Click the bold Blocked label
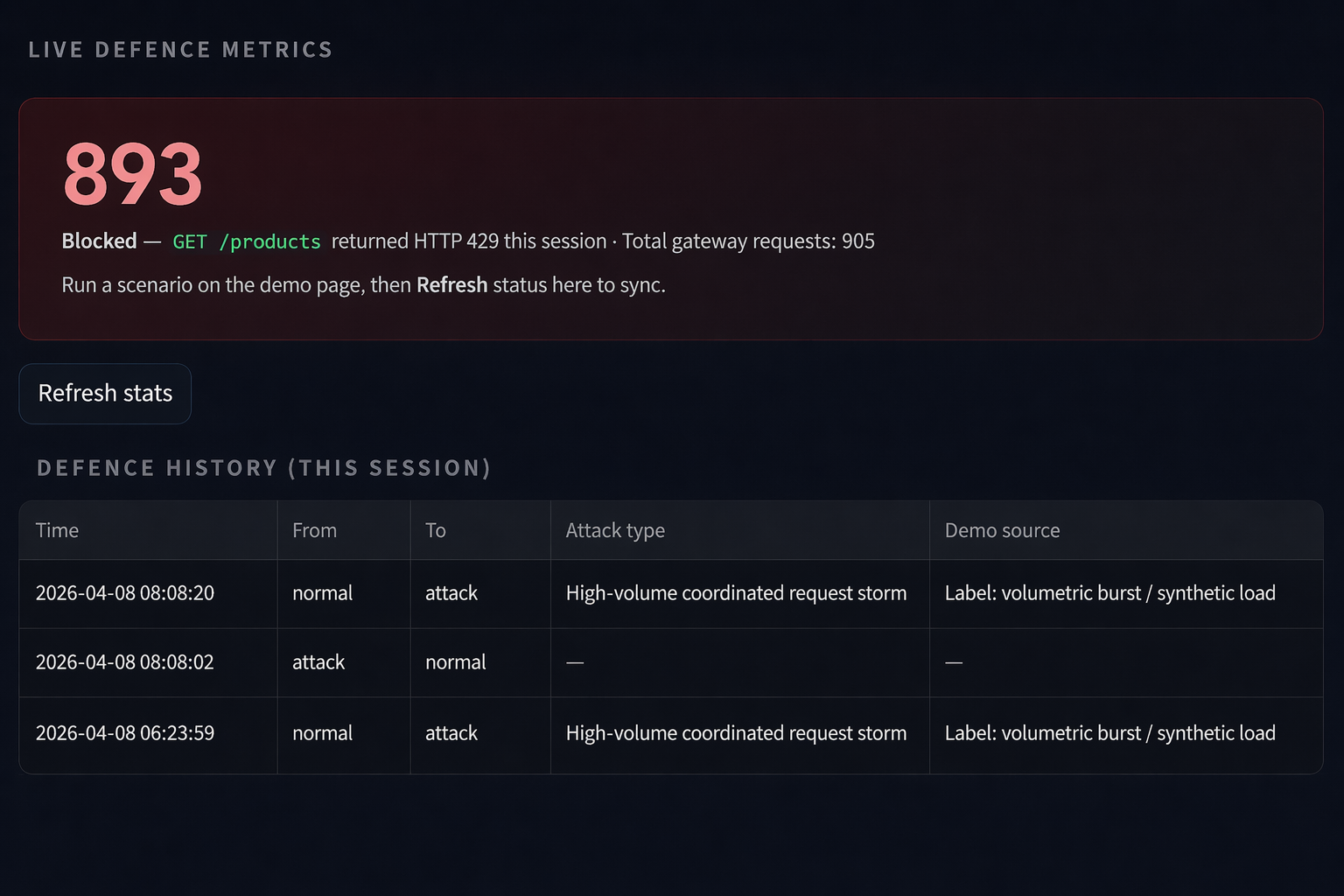Screen dimensions: 1344x896 point(99,241)
